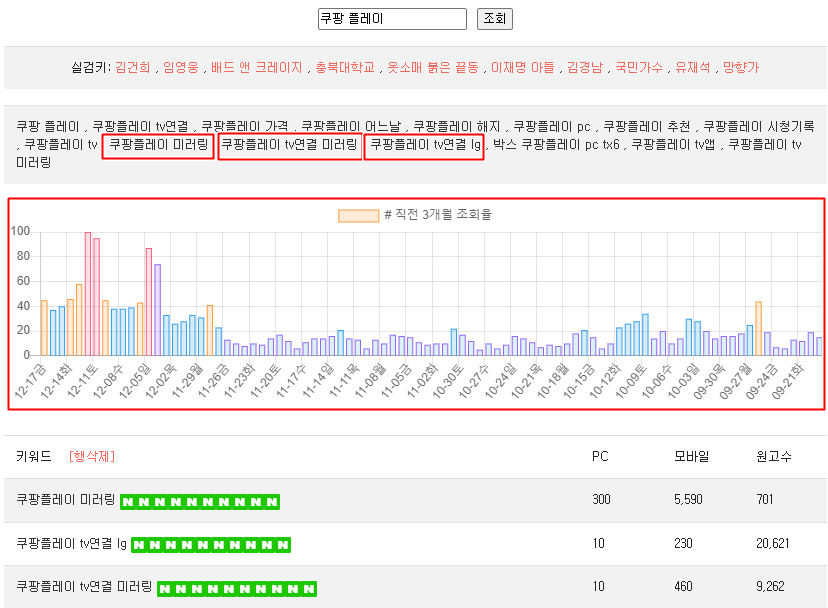
Task: Open trending keyword 임영웅
Action: (181, 68)
